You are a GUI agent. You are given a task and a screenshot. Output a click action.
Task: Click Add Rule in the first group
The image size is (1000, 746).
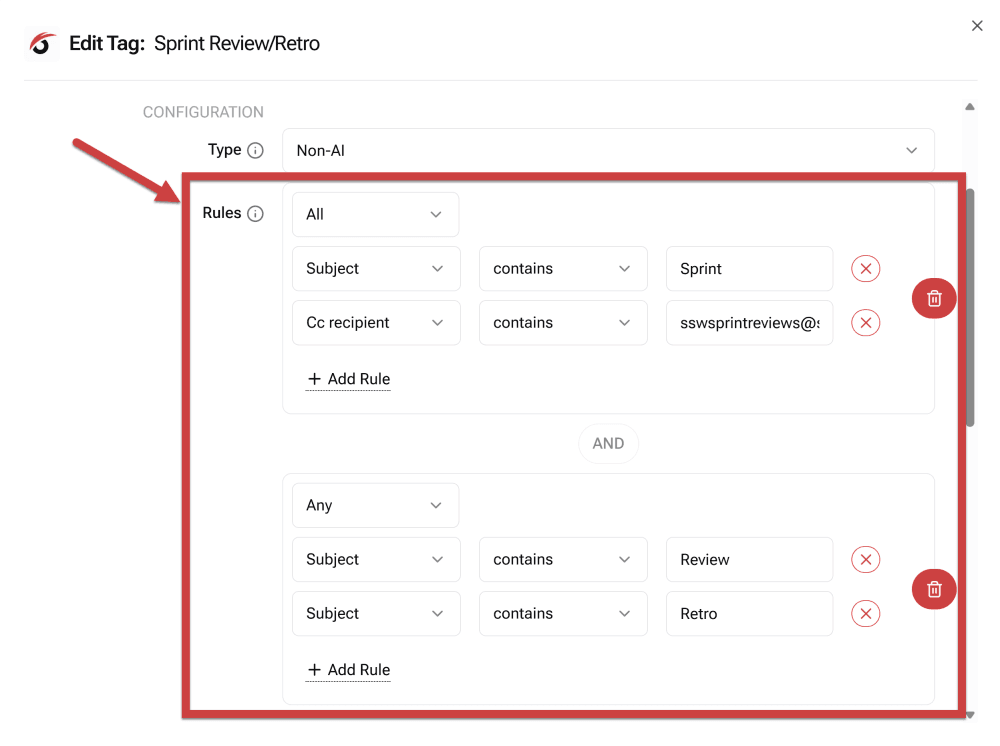[348, 379]
